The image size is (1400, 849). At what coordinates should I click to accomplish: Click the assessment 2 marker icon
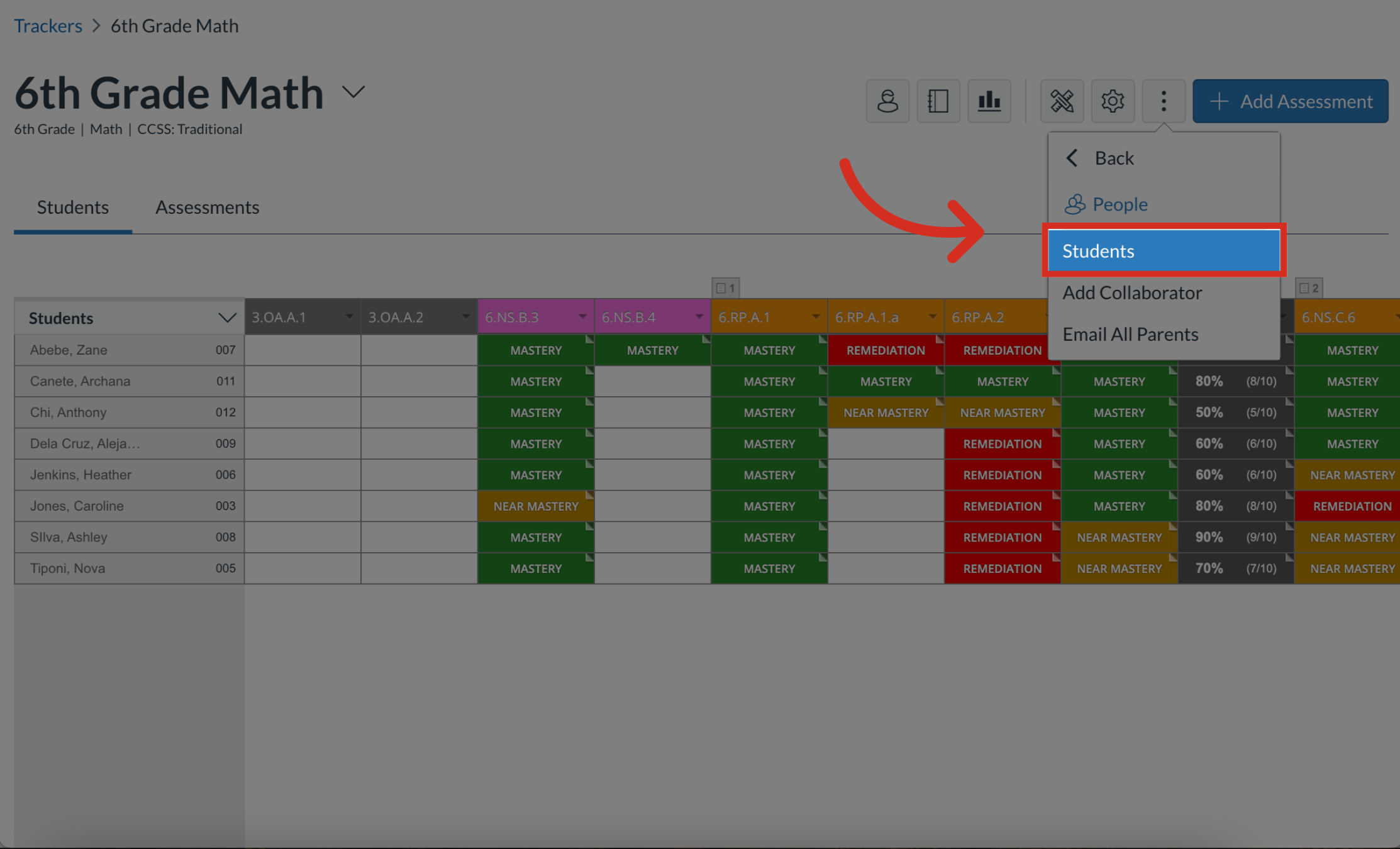1309,288
